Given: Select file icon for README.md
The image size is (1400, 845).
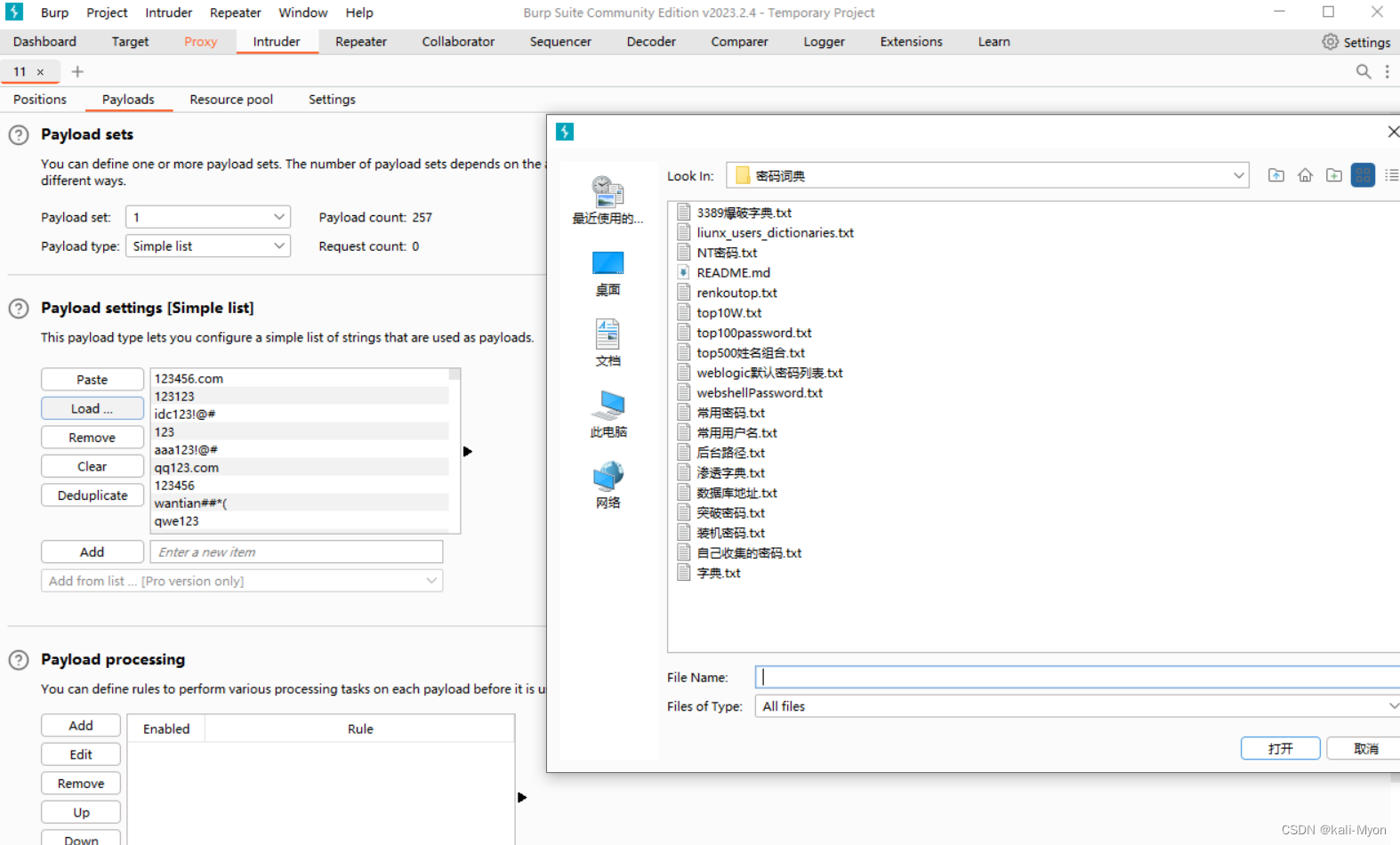Looking at the screenshot, I should pos(683,272).
